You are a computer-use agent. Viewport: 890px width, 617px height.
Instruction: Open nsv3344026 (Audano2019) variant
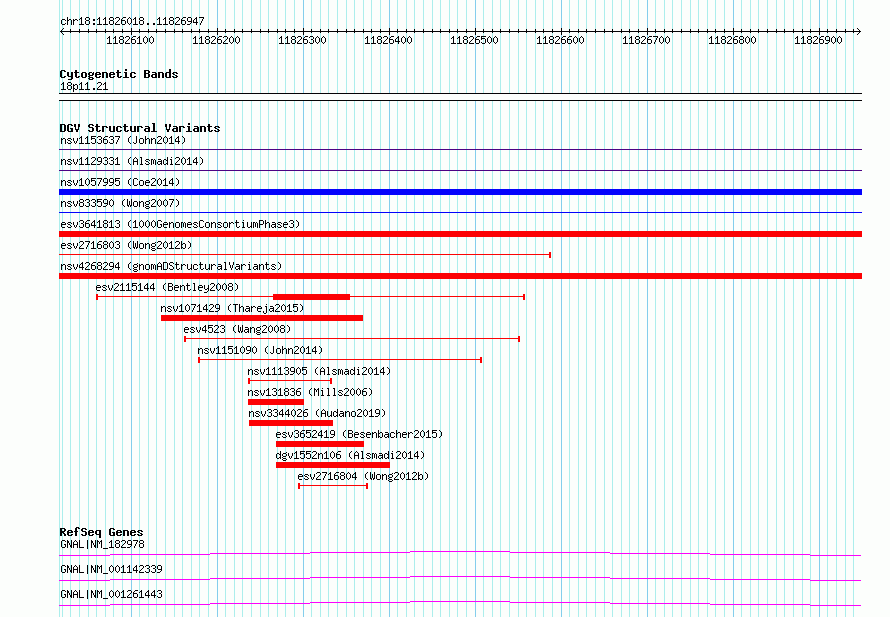point(317,413)
